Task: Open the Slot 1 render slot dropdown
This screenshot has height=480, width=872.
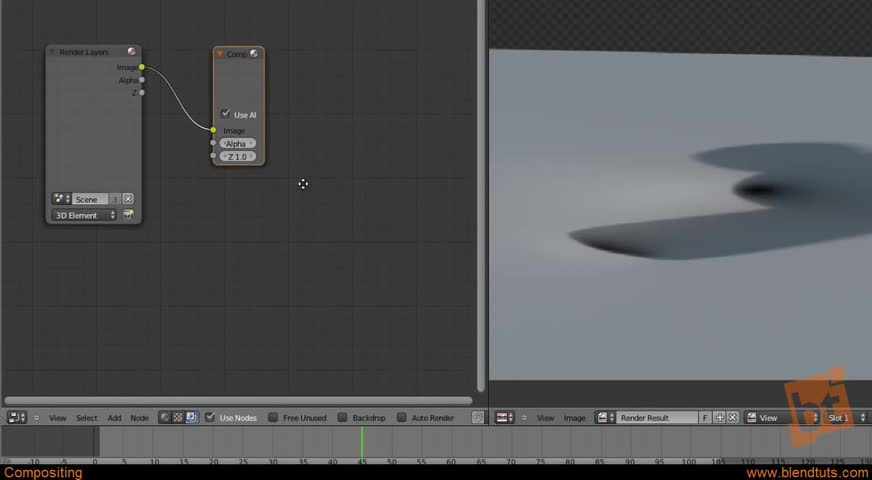Action: coord(845,417)
